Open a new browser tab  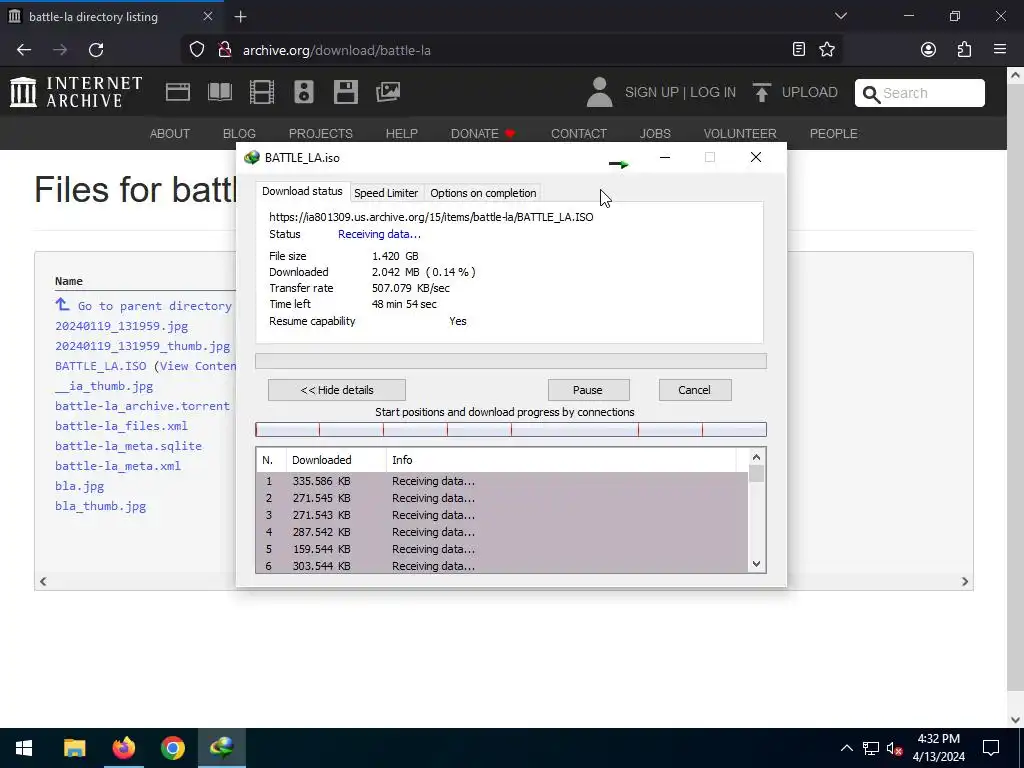(240, 16)
